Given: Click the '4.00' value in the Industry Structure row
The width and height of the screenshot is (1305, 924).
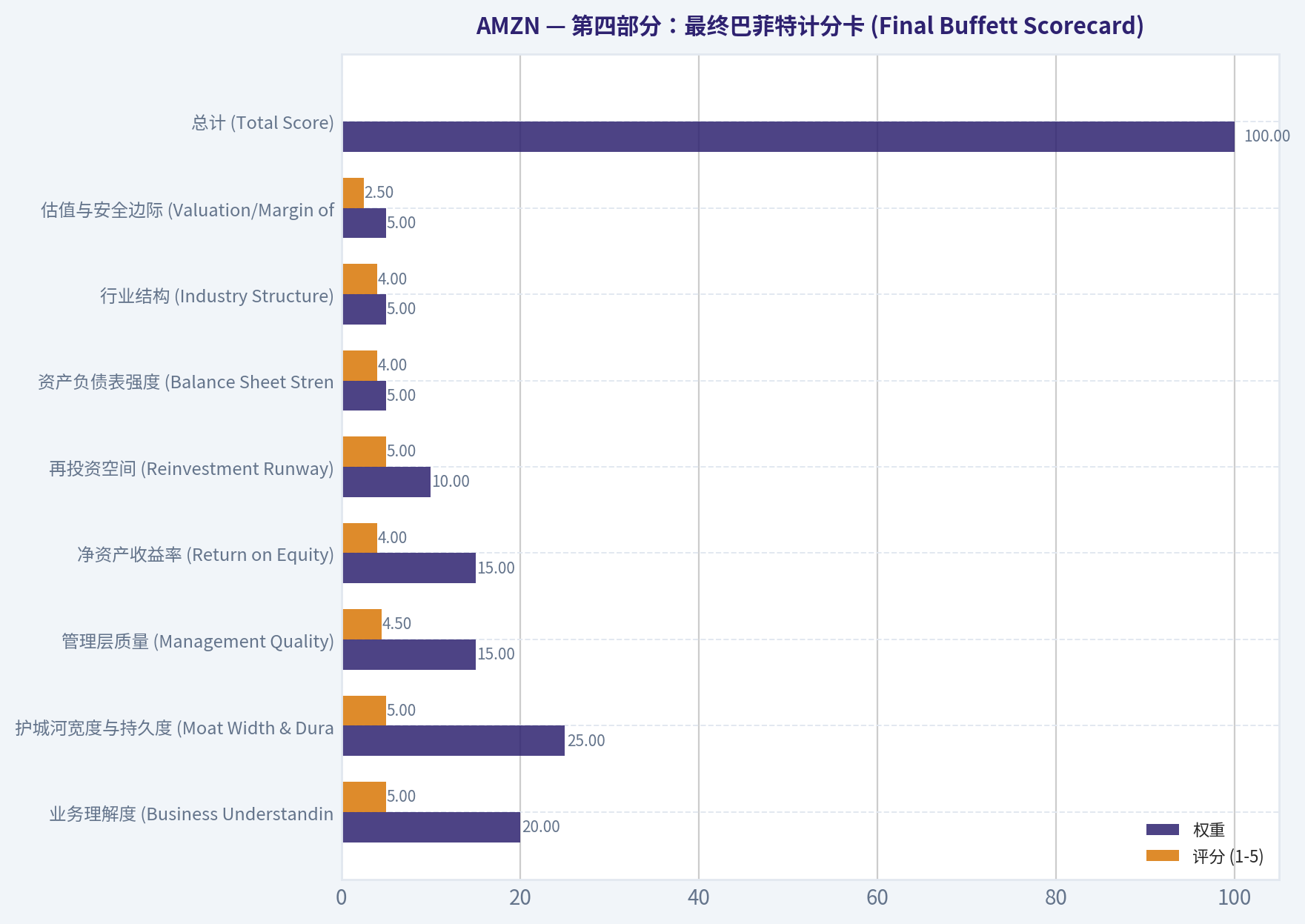Looking at the screenshot, I should point(392,279).
